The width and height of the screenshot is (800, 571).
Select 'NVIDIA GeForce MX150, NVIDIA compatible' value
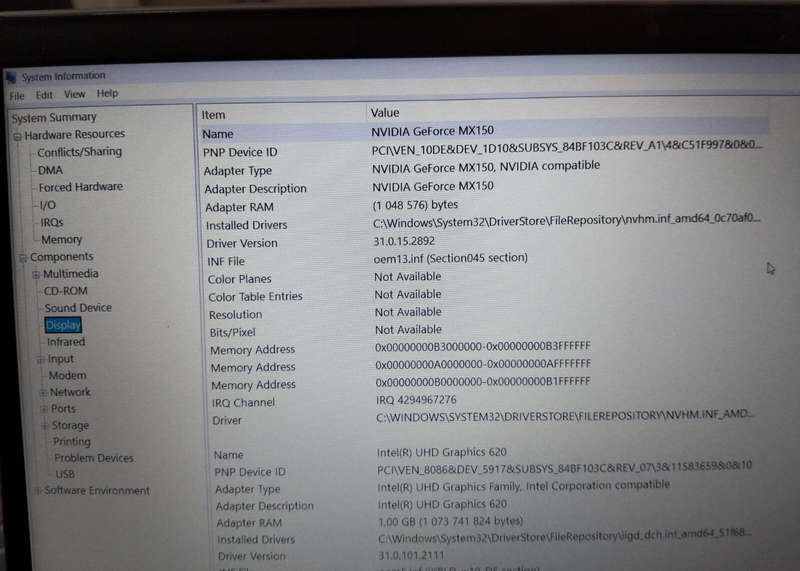coord(486,167)
